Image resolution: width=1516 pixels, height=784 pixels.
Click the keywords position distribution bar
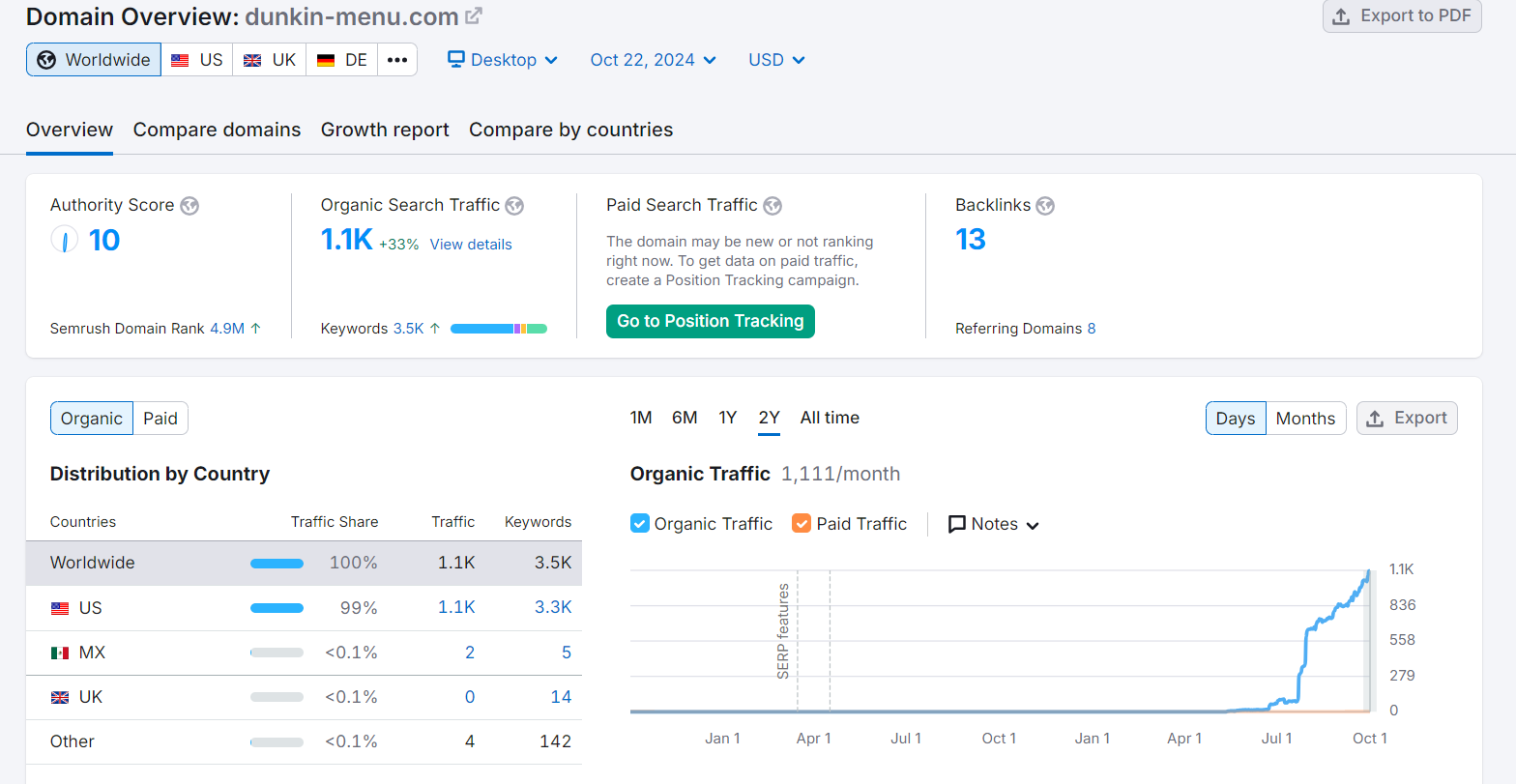click(499, 329)
